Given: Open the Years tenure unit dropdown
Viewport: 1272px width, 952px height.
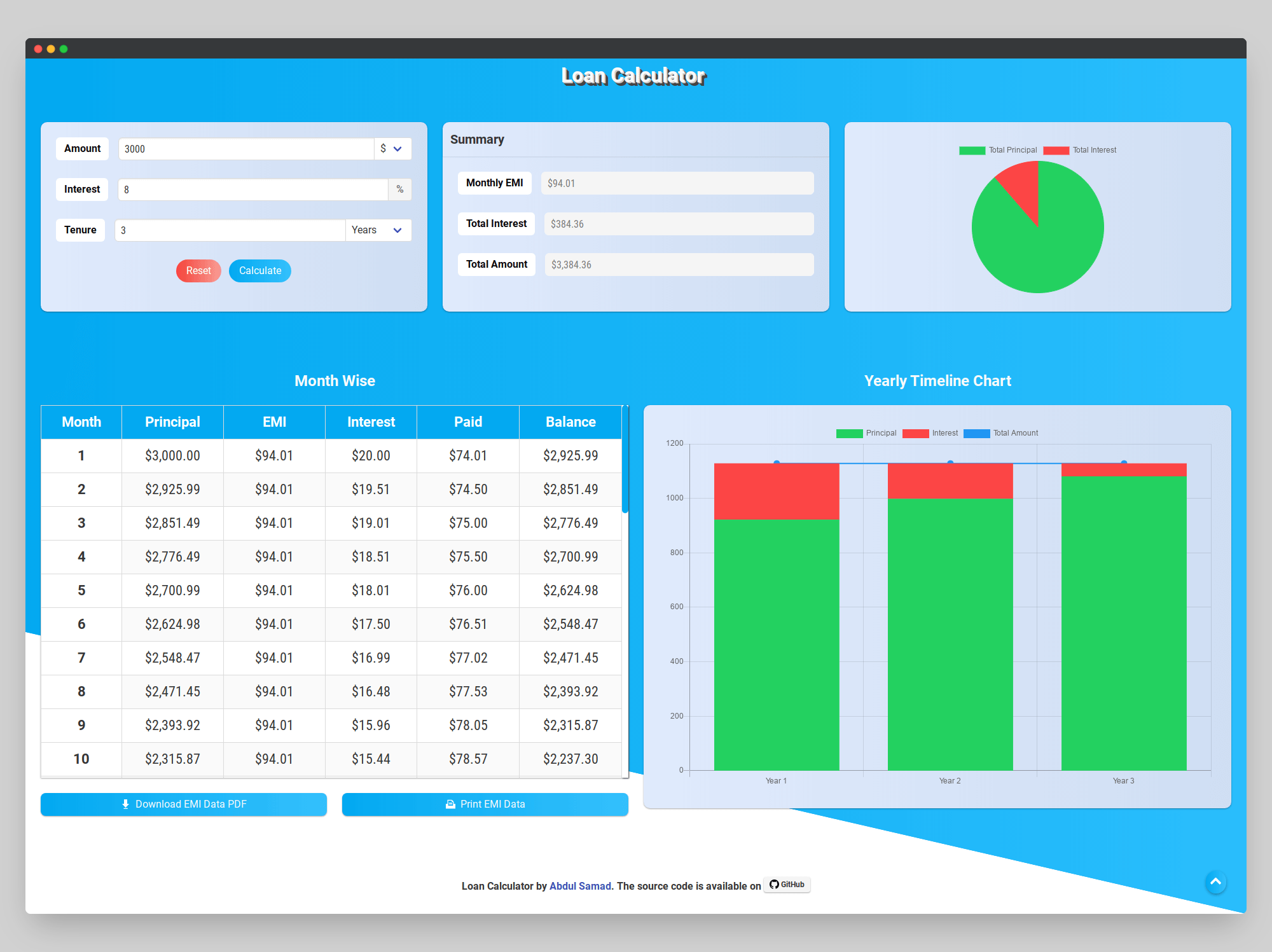Looking at the screenshot, I should [x=378, y=230].
